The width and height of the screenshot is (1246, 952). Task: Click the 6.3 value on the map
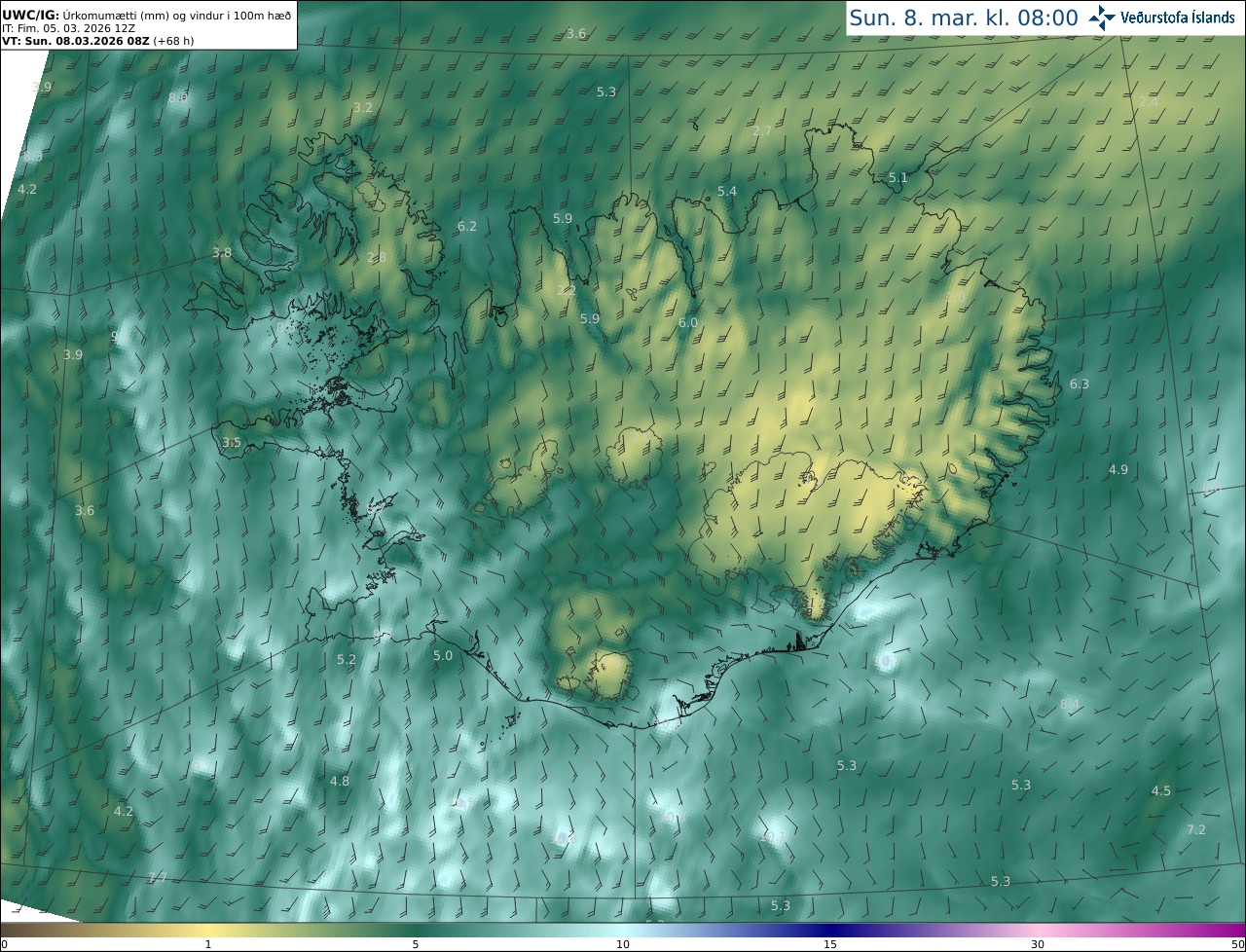point(1080,384)
